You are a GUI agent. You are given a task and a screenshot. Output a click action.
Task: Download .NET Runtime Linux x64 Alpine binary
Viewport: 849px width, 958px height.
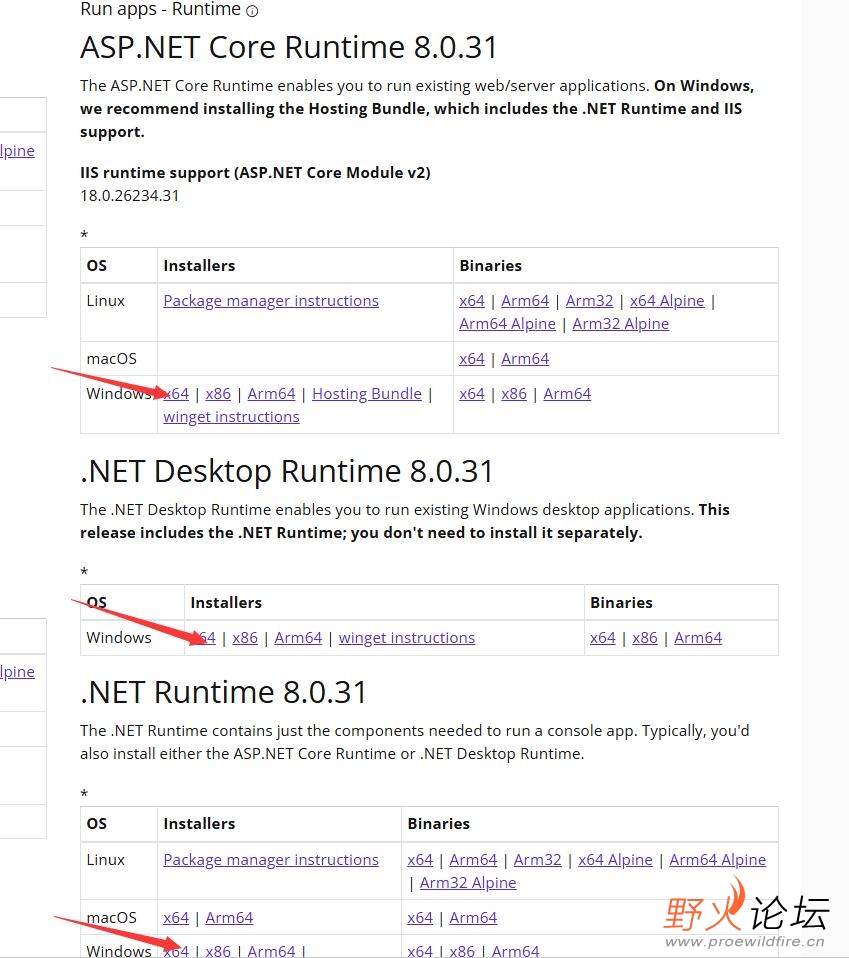pyautogui.click(x=615, y=860)
